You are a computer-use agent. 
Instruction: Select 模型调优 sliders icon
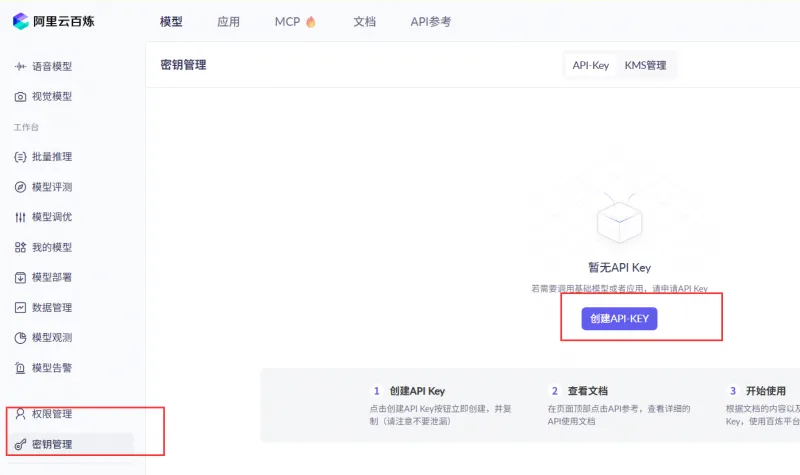click(x=21, y=217)
